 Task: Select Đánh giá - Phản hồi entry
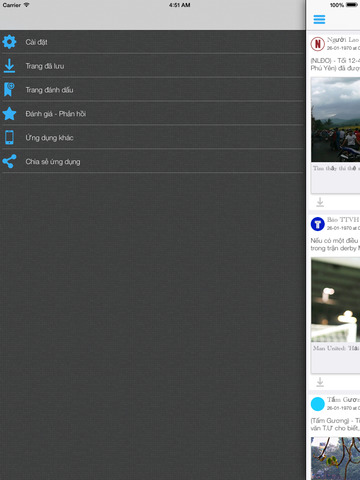coord(153,114)
